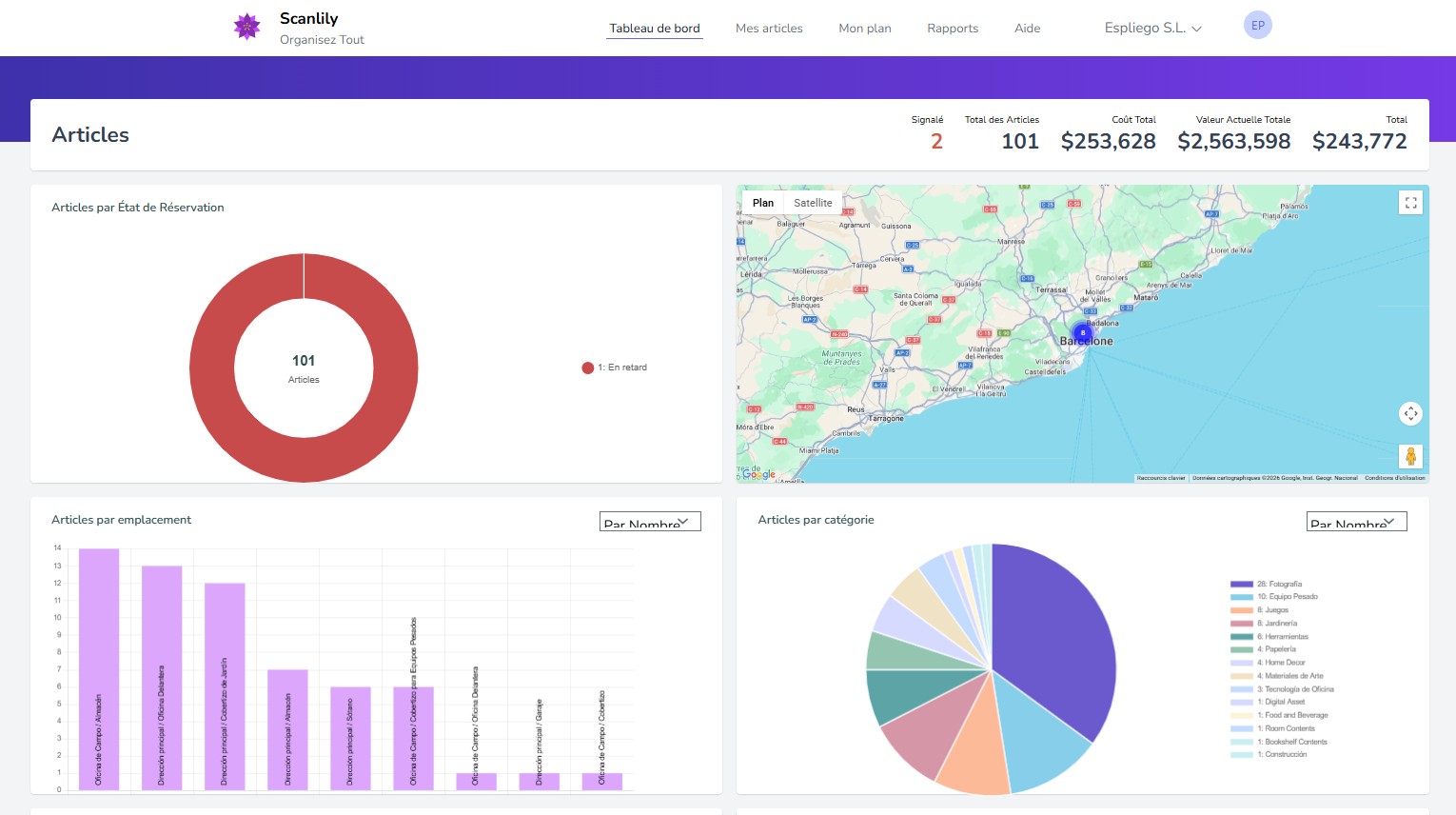
Task: Click the 'Dirección principal / Cobertizo de Jardín' bar
Action: pos(225,686)
